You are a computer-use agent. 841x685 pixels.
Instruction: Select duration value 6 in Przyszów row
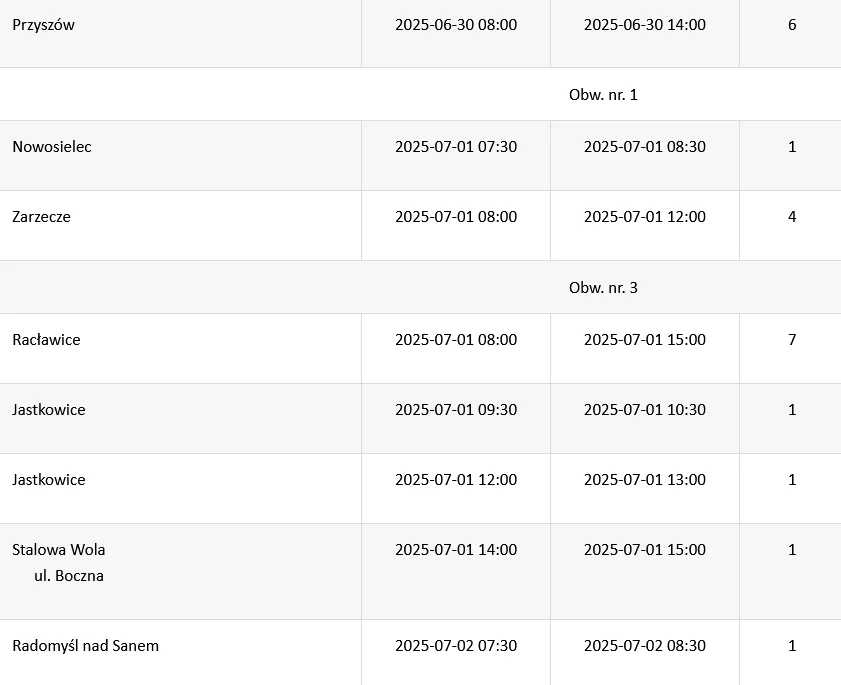click(792, 25)
